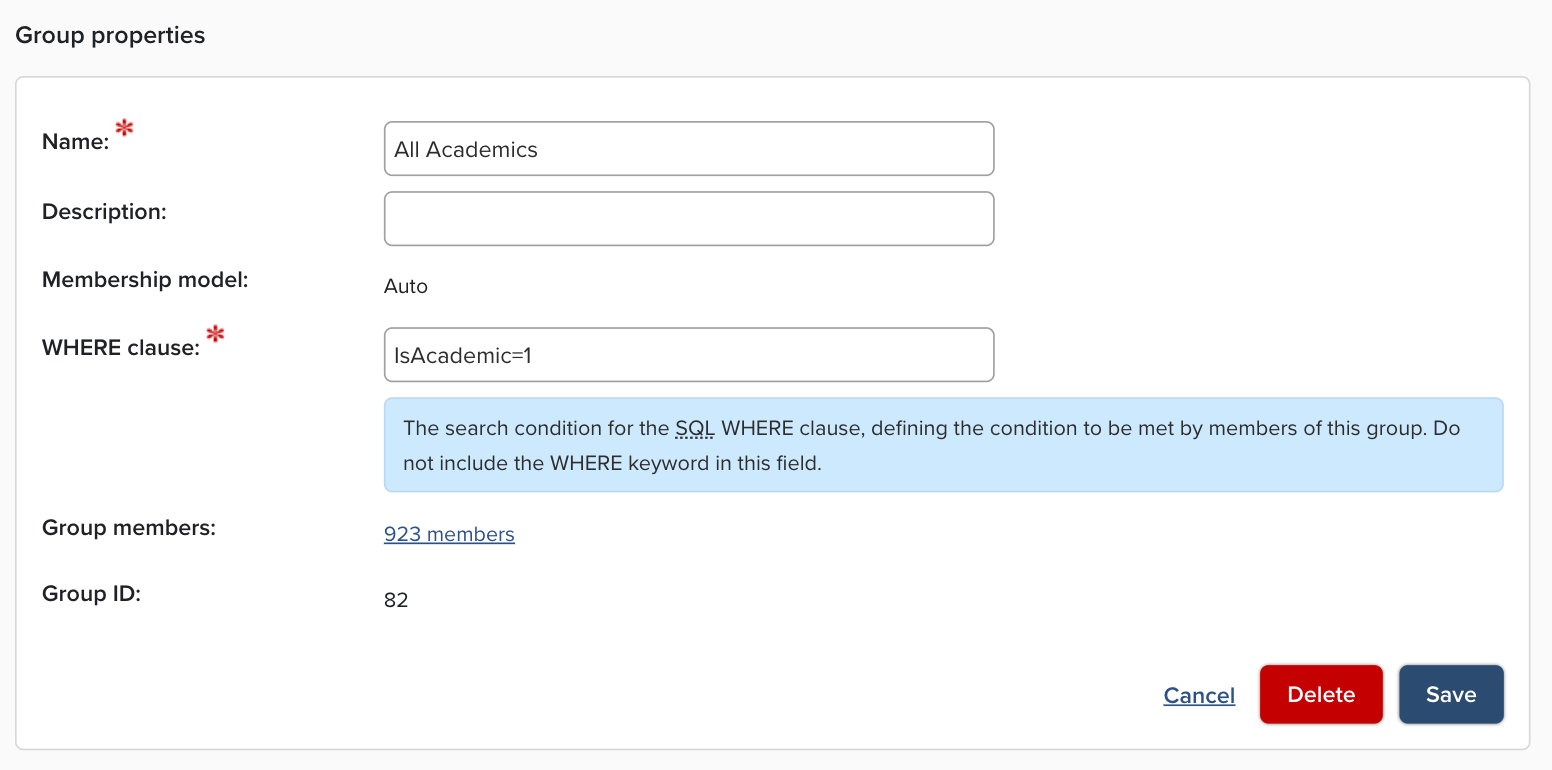Click the "Membership model:" label
The height and width of the screenshot is (770, 1552).
(145, 280)
